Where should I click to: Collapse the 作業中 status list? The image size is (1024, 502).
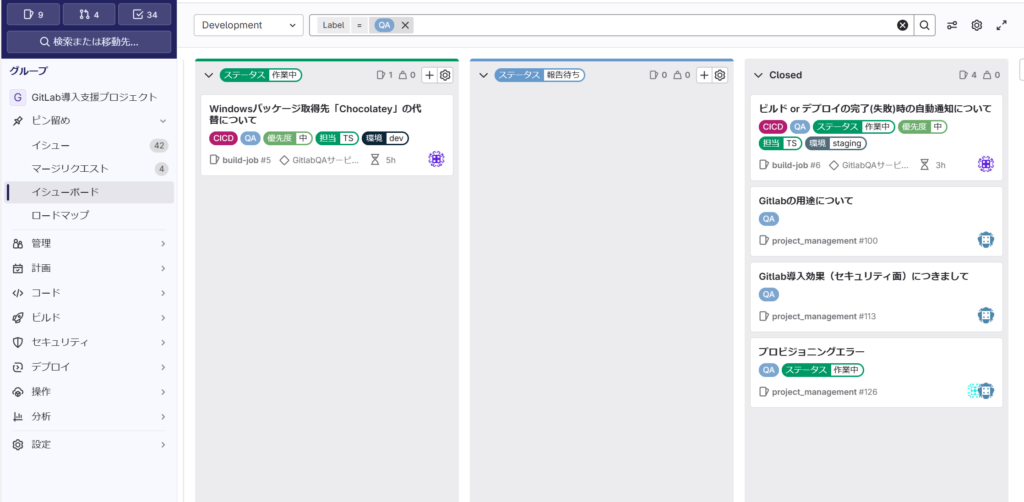(208, 75)
